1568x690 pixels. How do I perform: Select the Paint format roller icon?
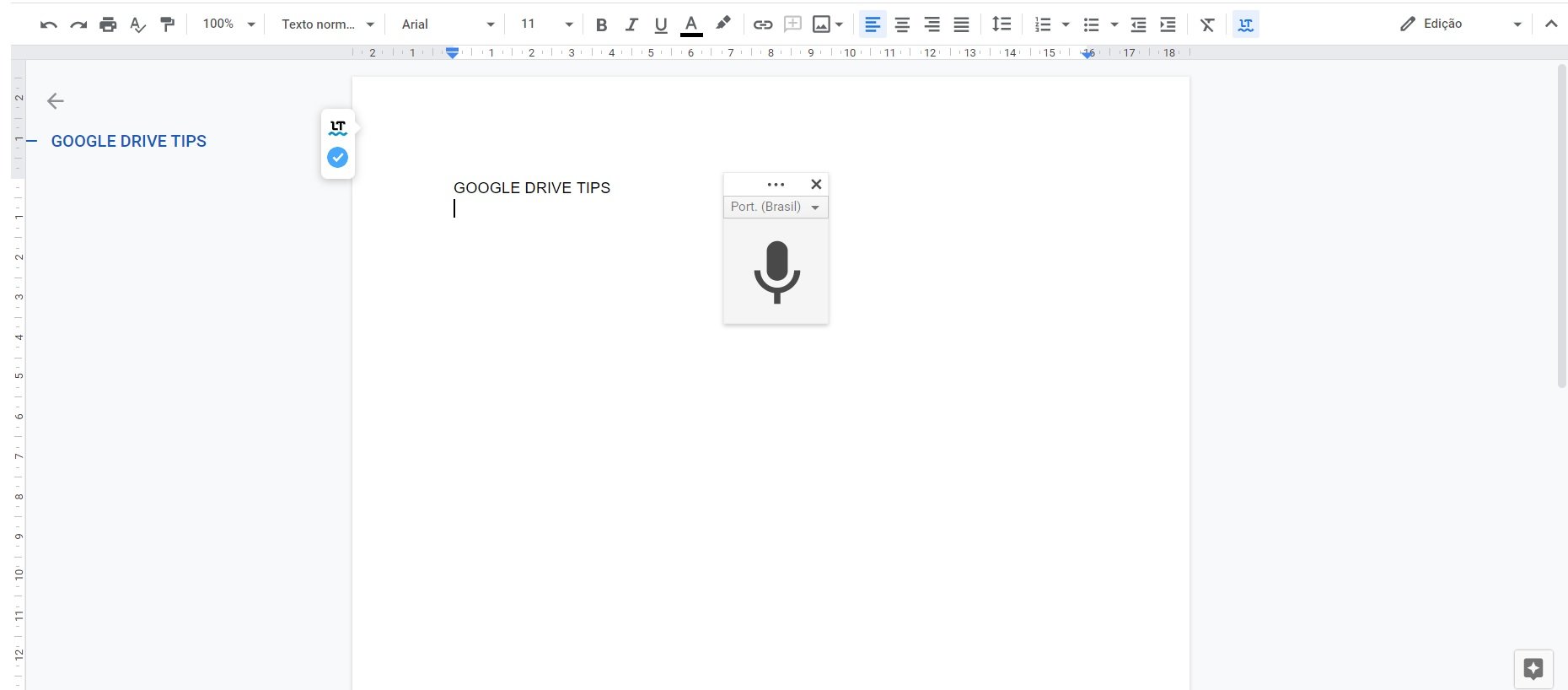[x=168, y=24]
